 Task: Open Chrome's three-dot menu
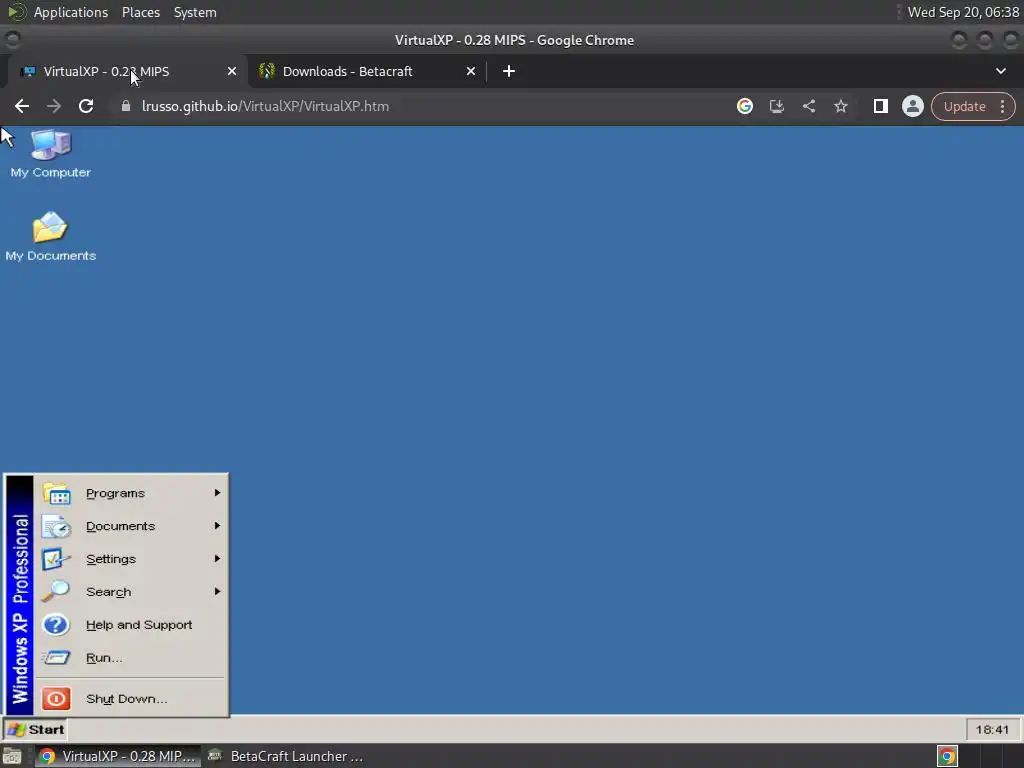click(1002, 106)
